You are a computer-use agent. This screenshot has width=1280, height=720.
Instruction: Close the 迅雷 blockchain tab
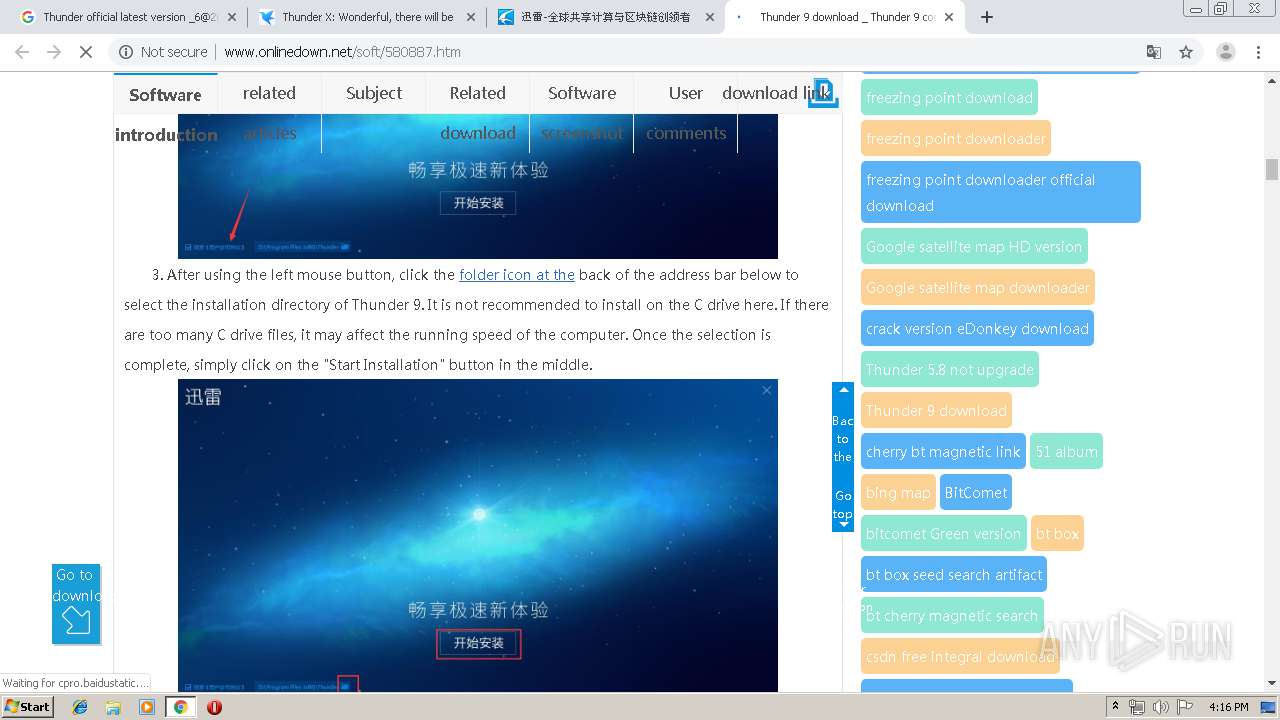pos(710,17)
